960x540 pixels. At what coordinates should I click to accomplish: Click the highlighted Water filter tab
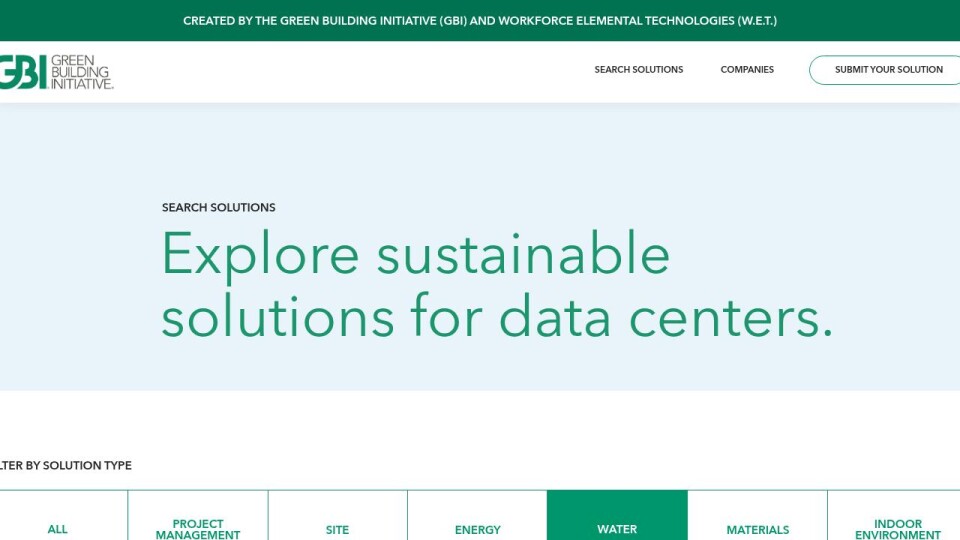(617, 528)
